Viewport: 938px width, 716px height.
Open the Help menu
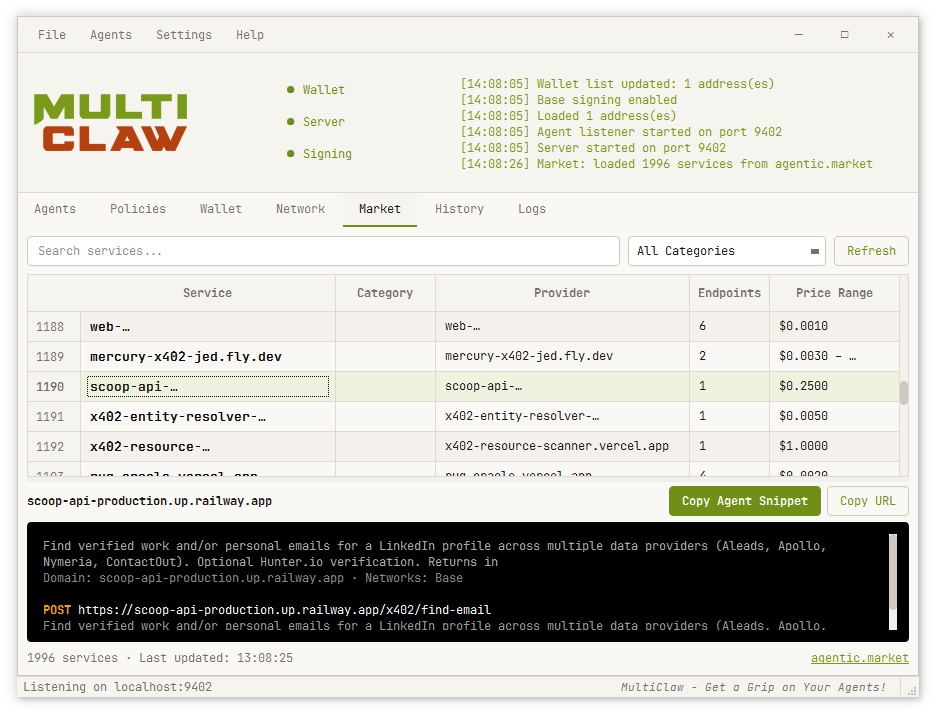(249, 35)
